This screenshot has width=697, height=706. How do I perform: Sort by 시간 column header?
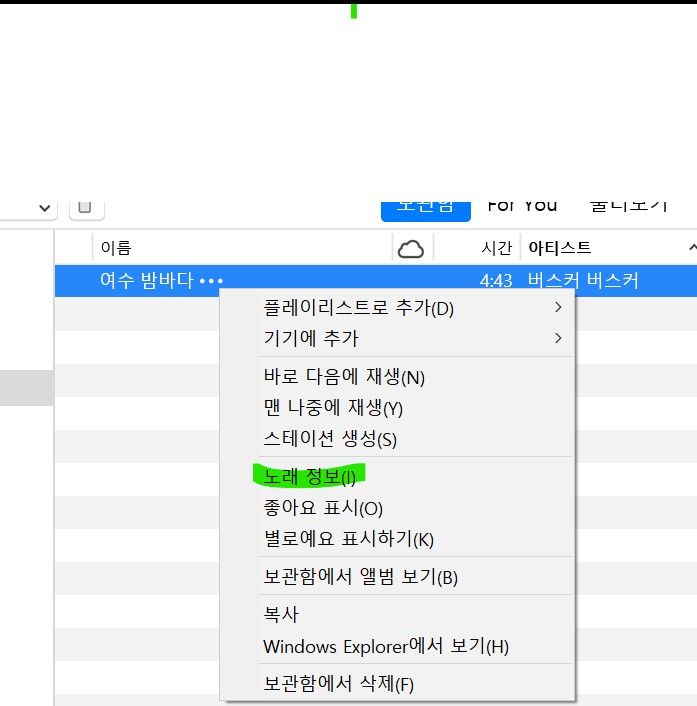coord(497,248)
